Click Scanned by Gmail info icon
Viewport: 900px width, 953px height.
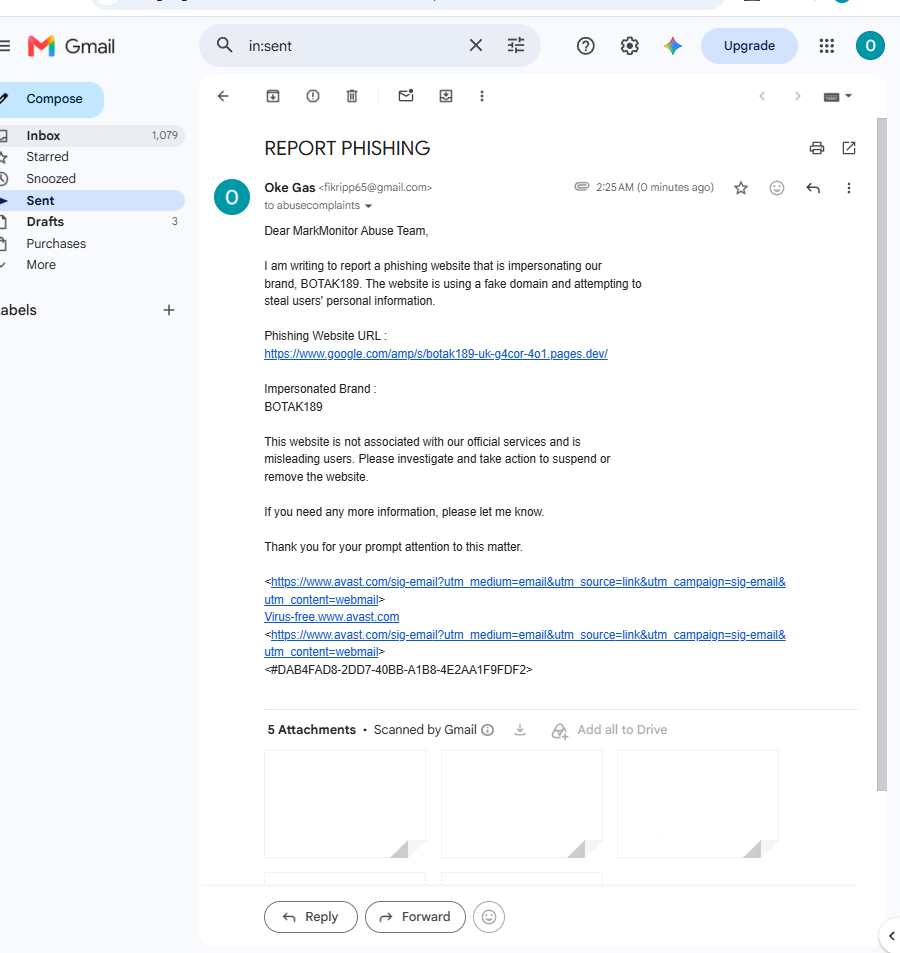[x=487, y=730]
